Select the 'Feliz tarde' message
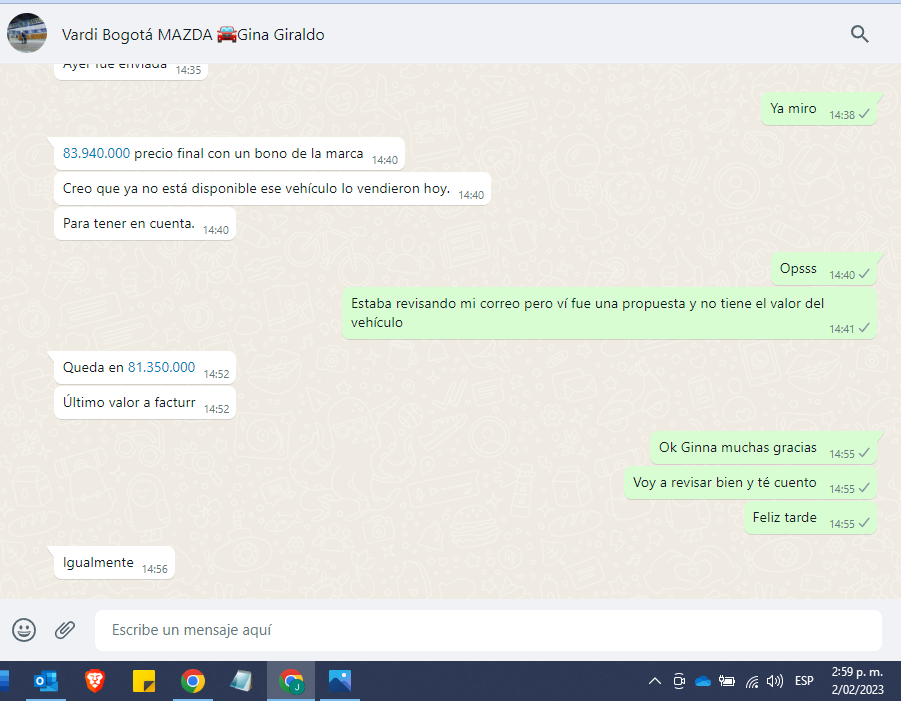The image size is (901, 701). coord(810,518)
